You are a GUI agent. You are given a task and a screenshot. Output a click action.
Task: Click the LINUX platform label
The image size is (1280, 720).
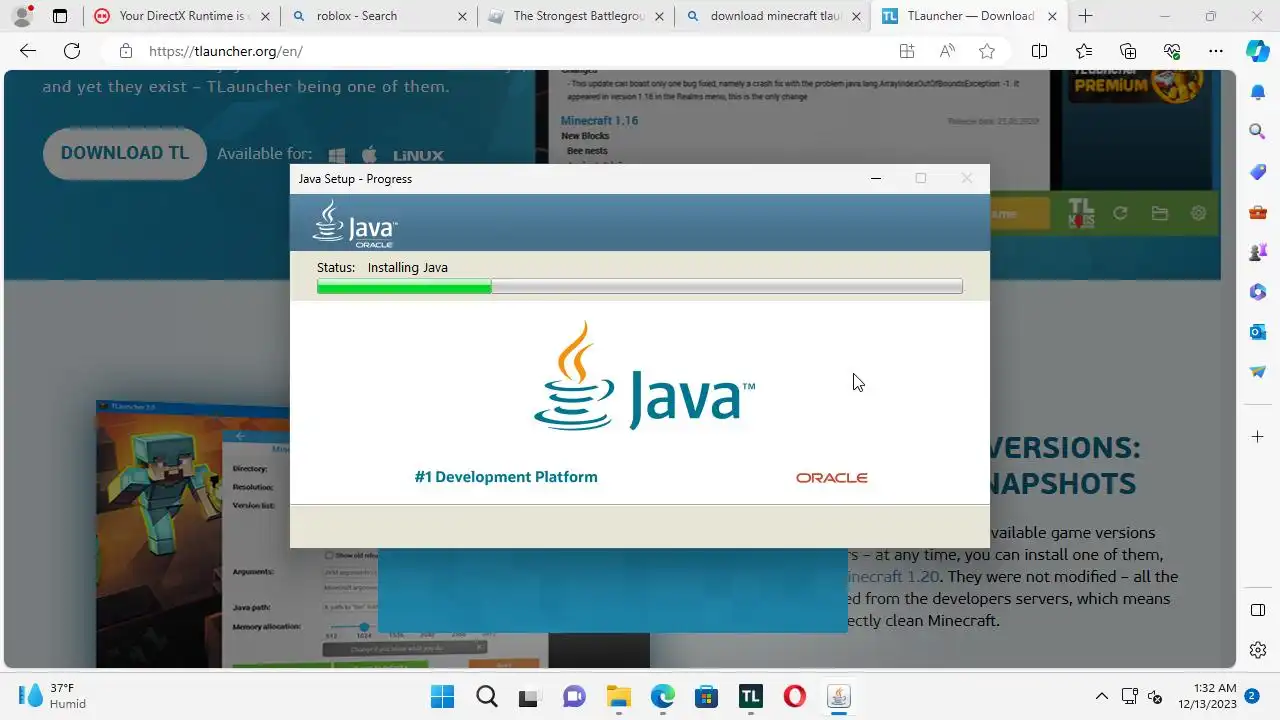tap(418, 156)
